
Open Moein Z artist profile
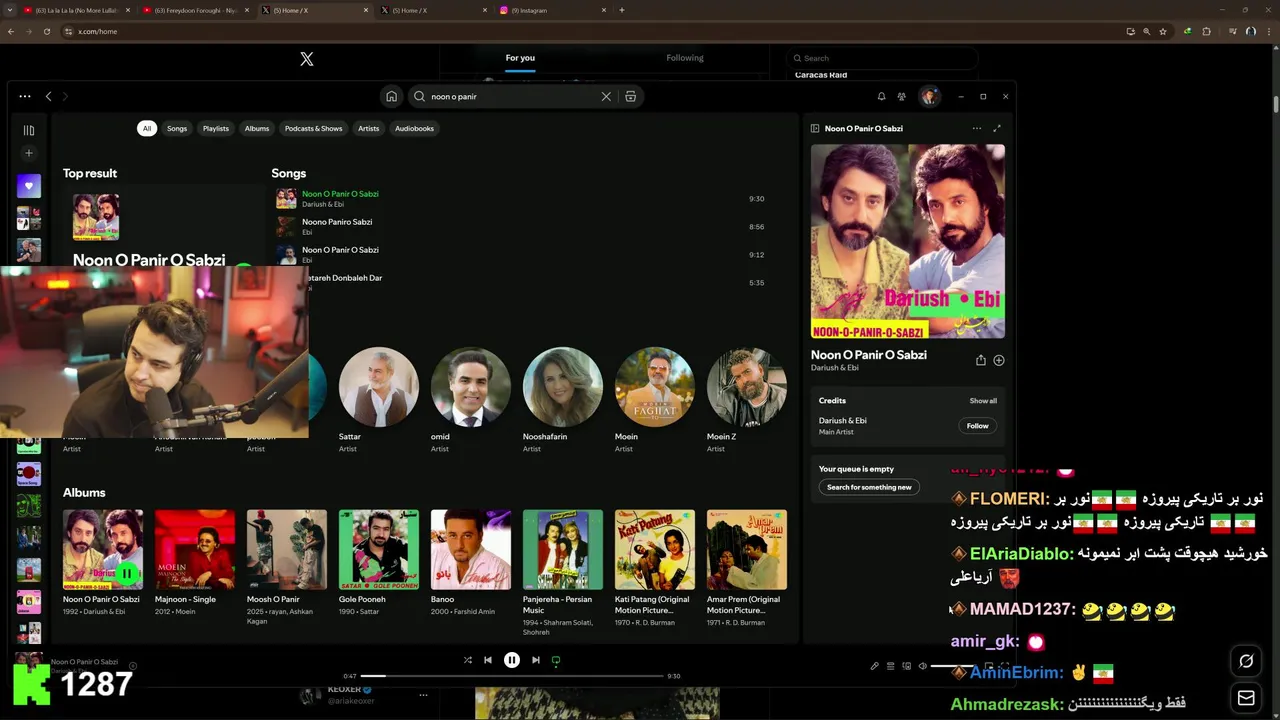[746, 400]
